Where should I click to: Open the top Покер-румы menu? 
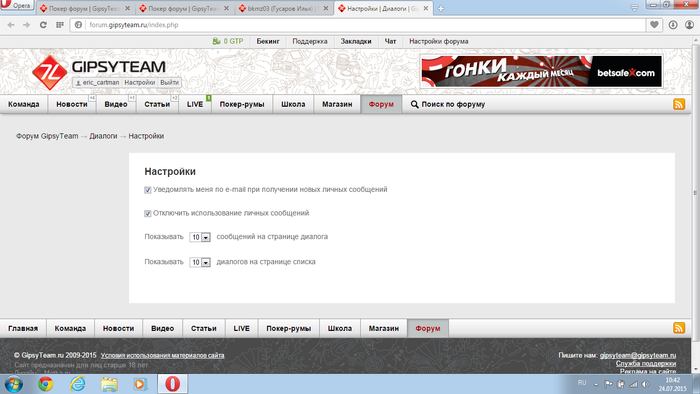[x=242, y=104]
